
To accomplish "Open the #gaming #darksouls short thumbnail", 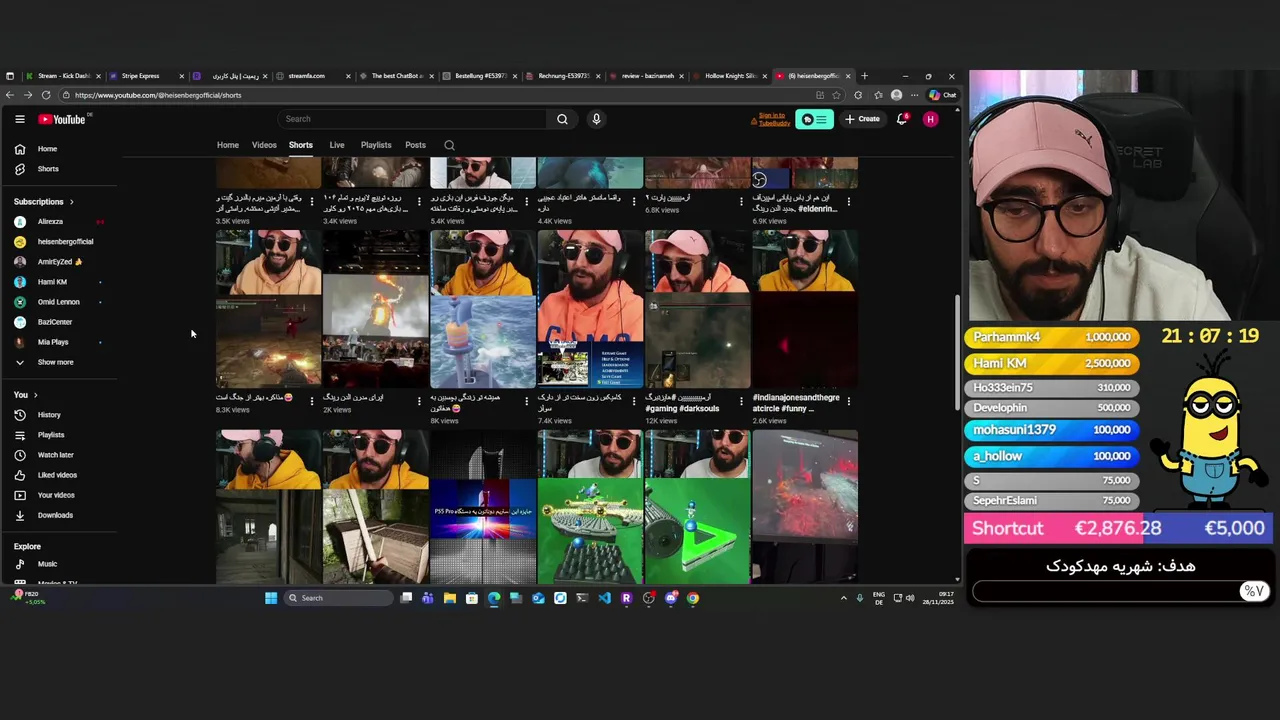I will pyautogui.click(x=698, y=309).
